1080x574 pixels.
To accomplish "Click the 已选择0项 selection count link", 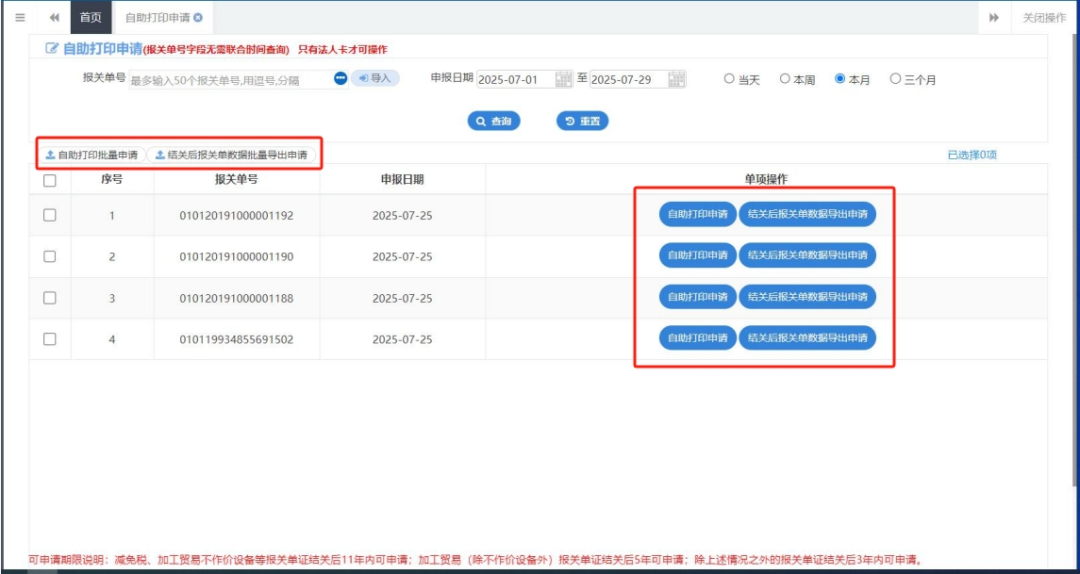I will click(972, 155).
